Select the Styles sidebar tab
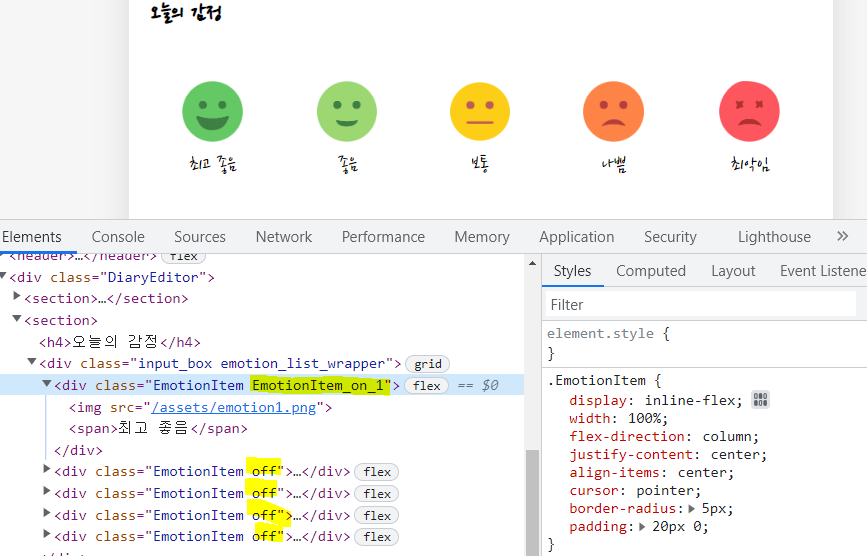This screenshot has height=556, width=867. pos(572,271)
